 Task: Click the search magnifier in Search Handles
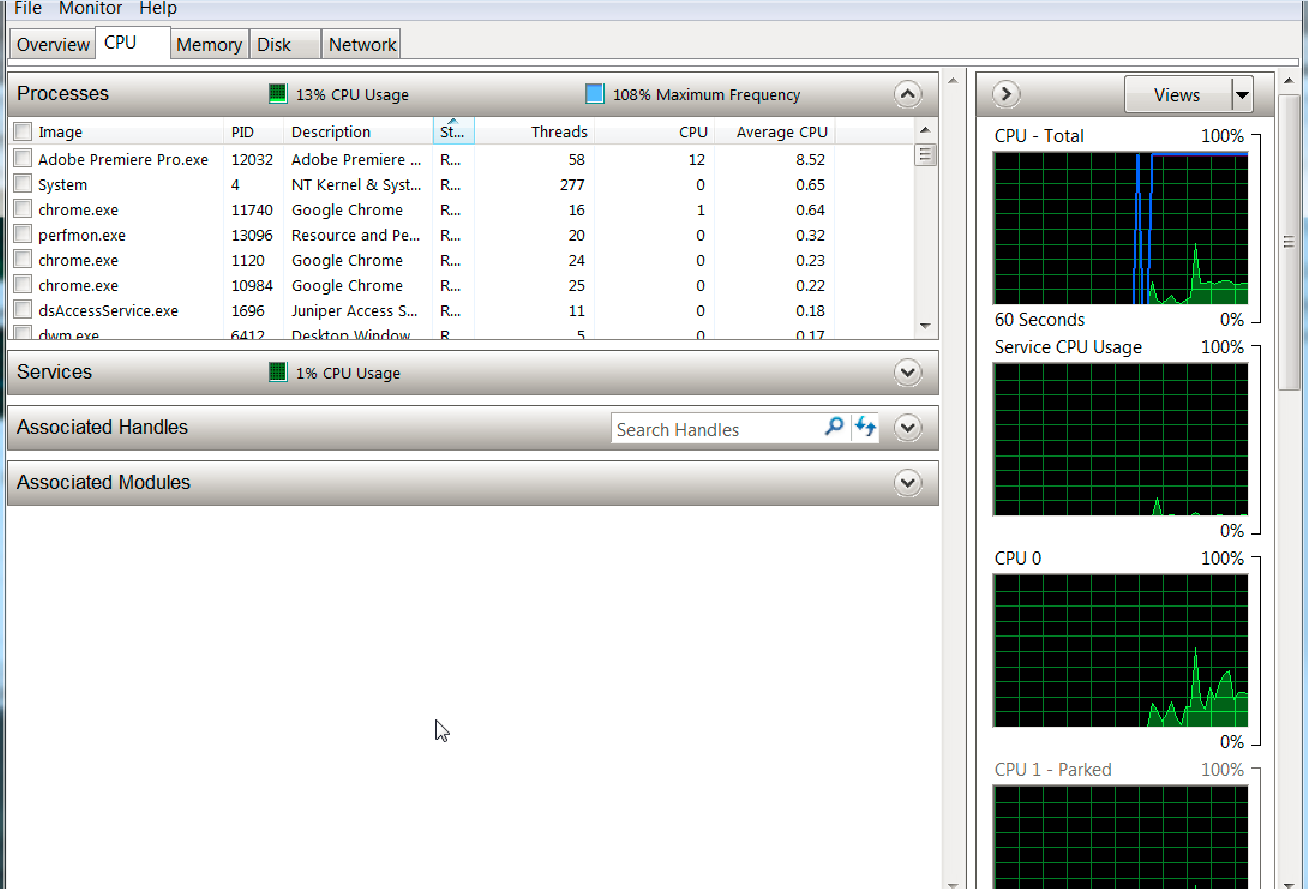833,427
